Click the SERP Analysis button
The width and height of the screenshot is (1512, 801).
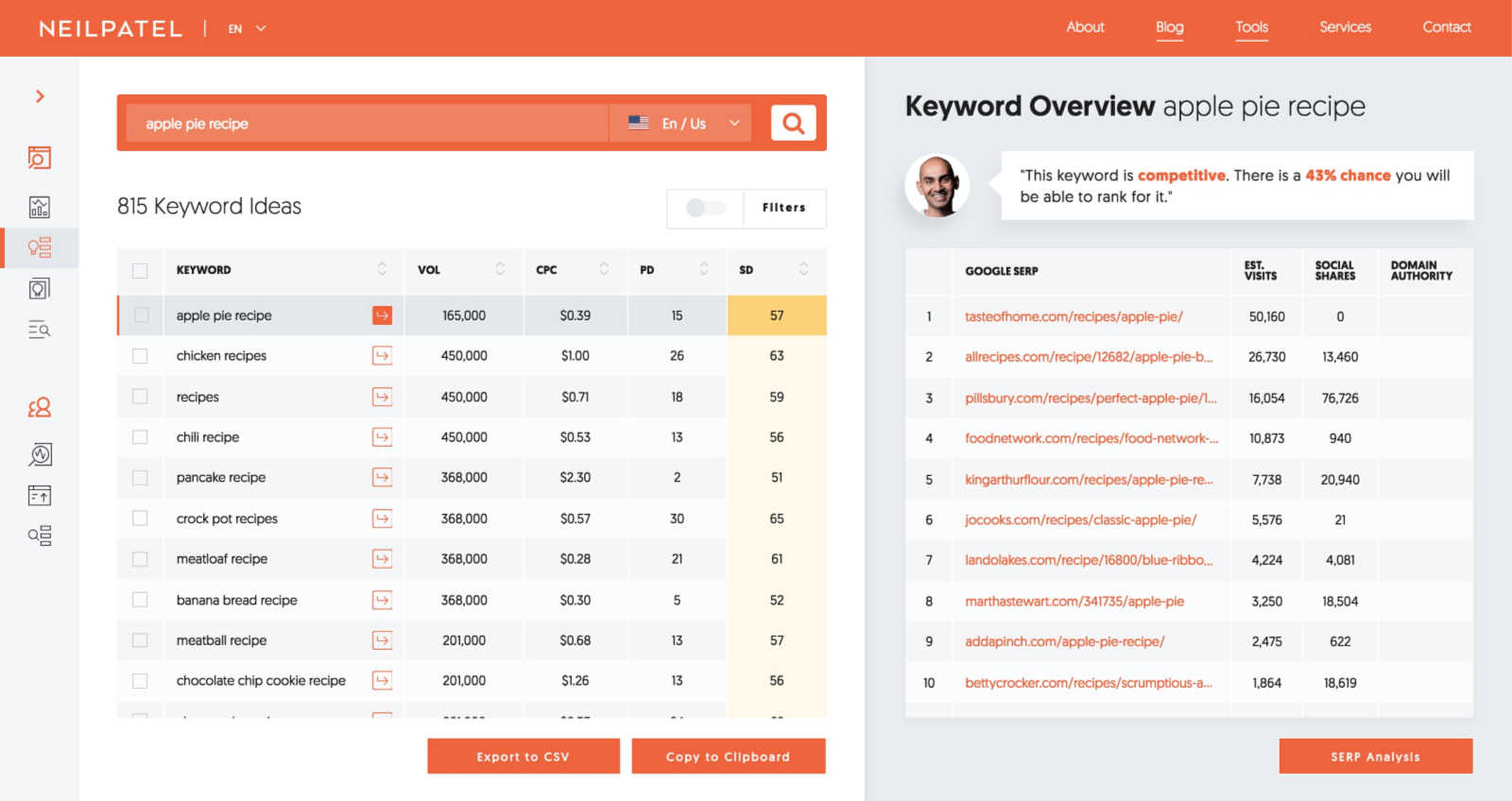tap(1376, 757)
